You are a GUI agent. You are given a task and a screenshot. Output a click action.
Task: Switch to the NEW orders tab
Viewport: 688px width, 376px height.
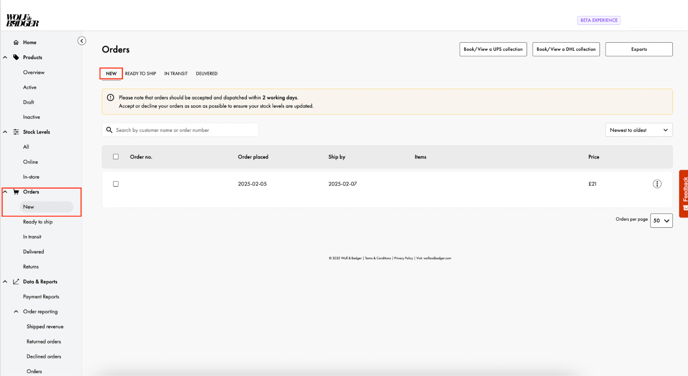(x=111, y=74)
